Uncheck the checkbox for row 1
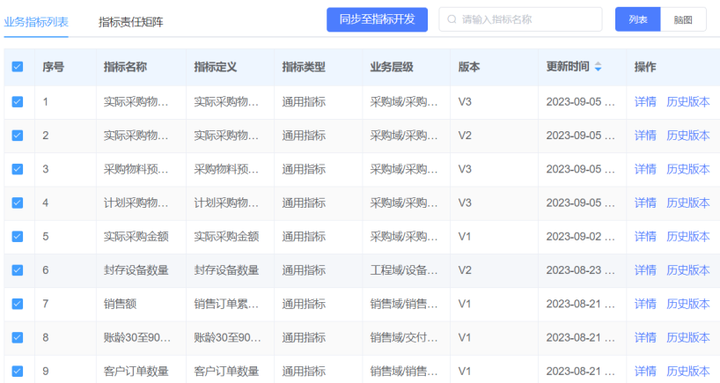Image resolution: width=720 pixels, height=383 pixels. coord(17,101)
